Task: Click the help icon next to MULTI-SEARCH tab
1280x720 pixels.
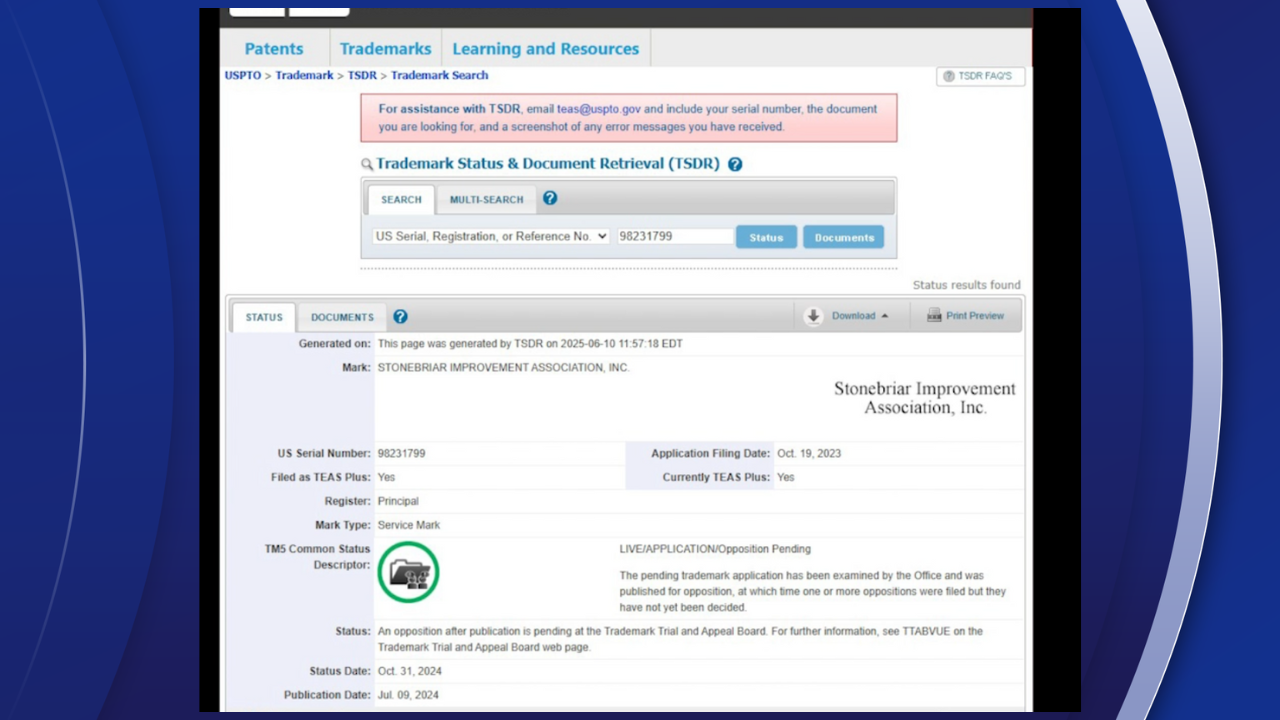Action: (550, 198)
